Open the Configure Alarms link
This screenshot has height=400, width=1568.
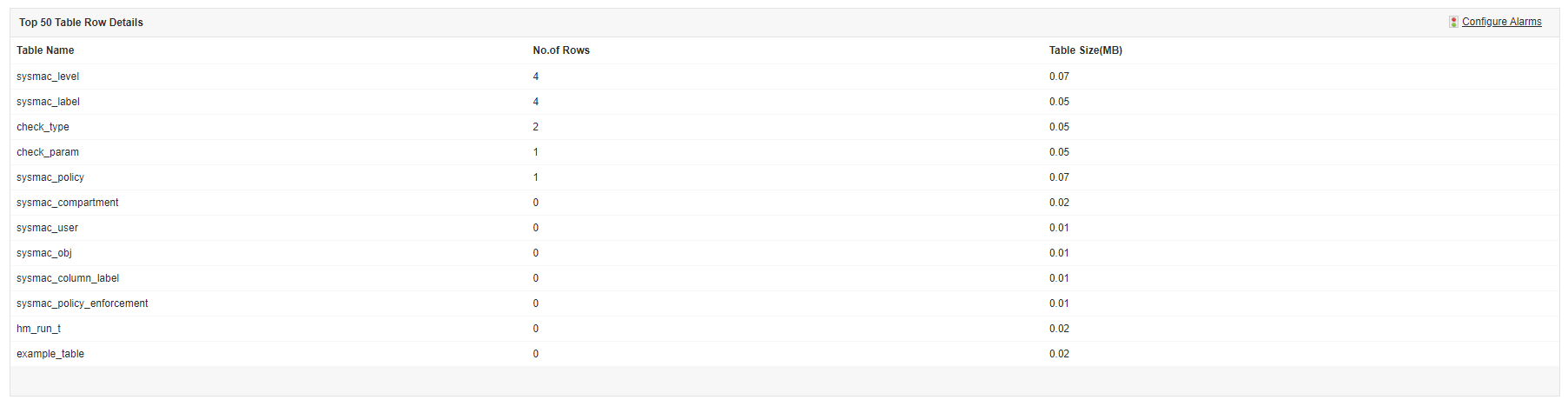pos(1501,22)
